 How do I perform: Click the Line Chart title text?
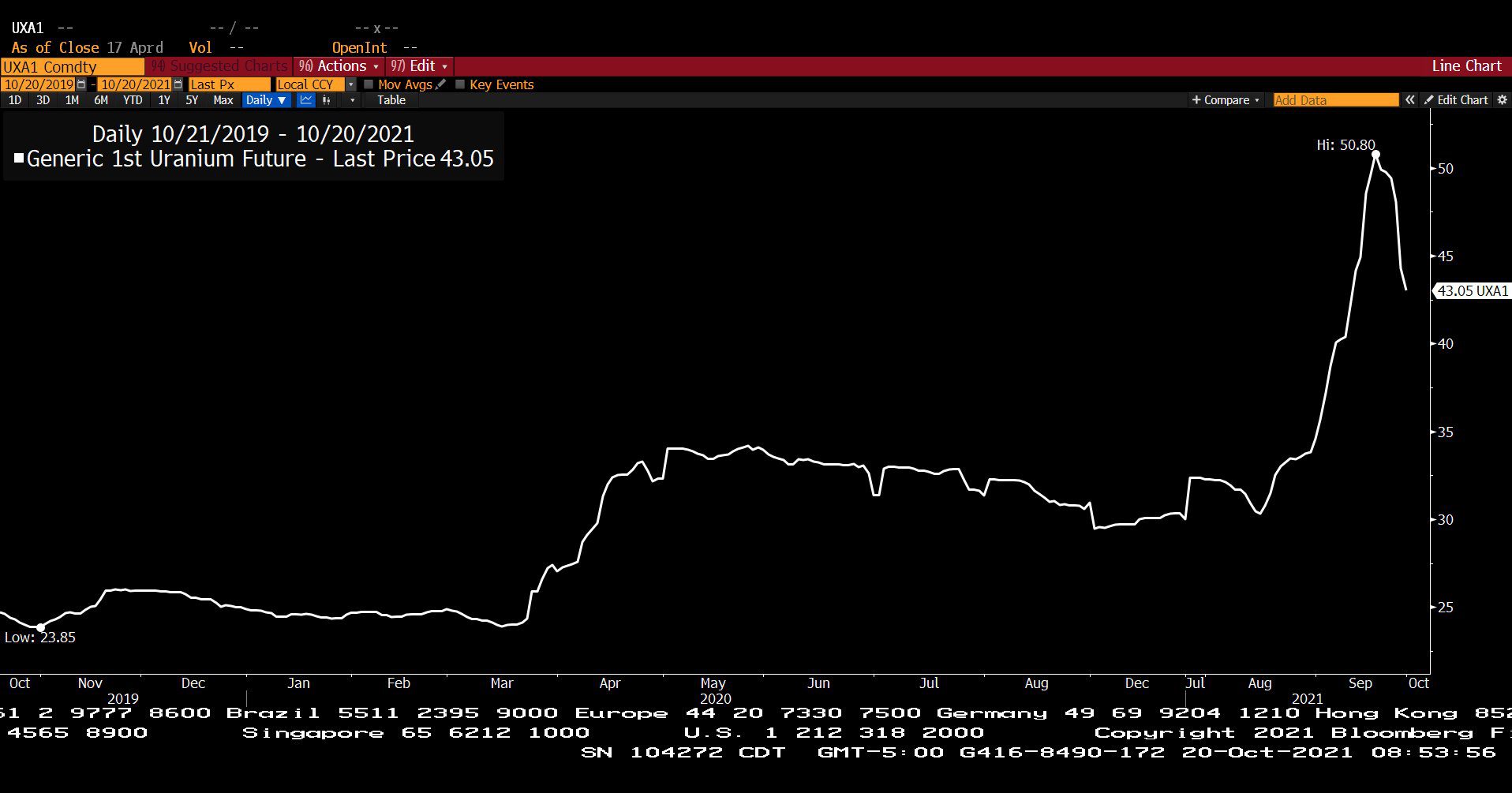(1466, 66)
